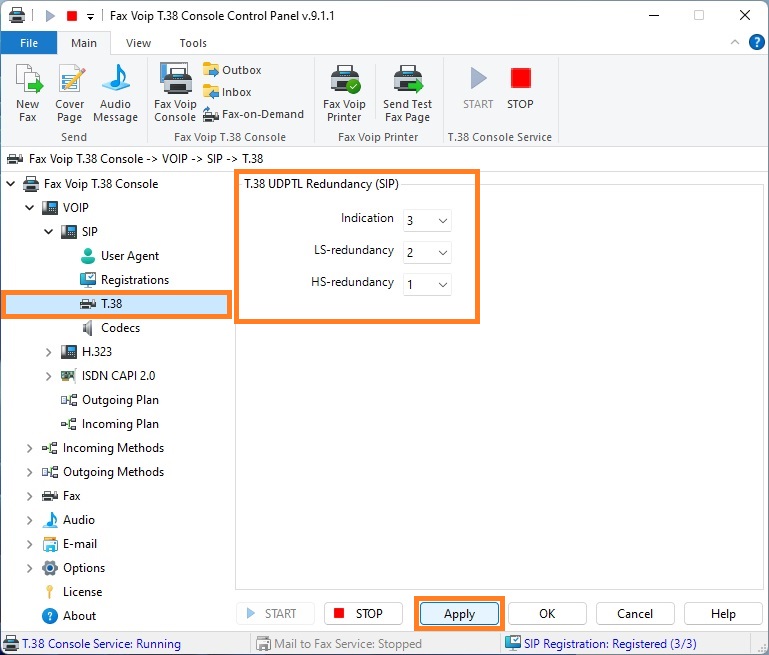Select the H.323 tree item

coord(86,352)
